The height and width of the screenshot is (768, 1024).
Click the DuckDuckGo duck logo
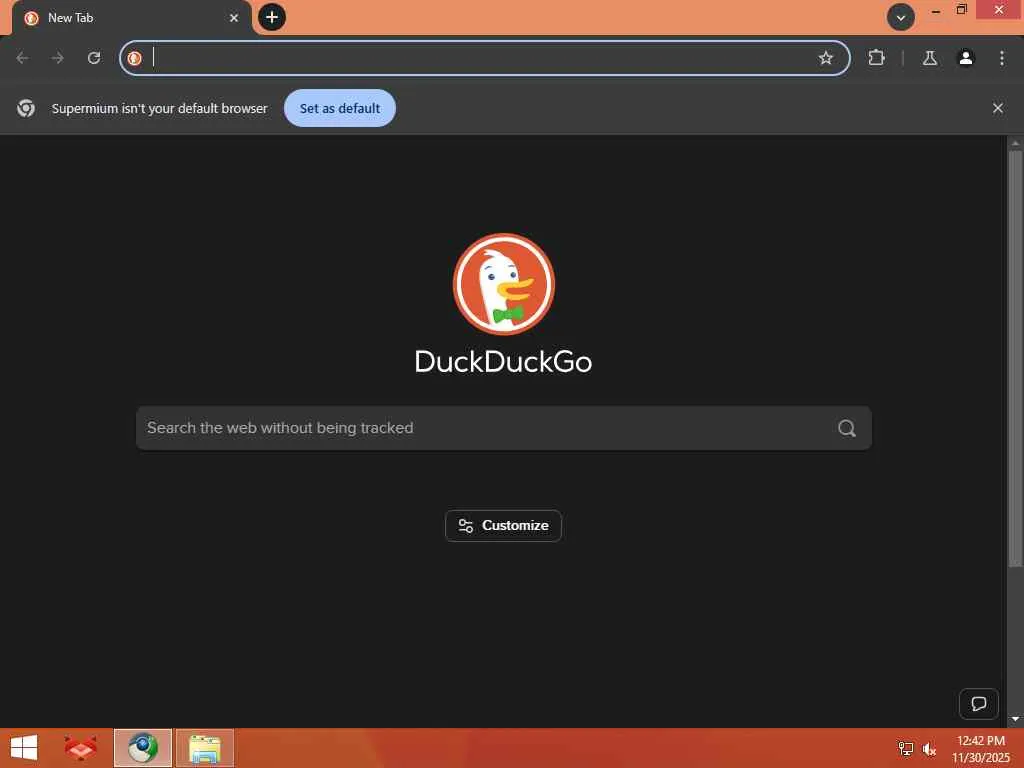504,284
